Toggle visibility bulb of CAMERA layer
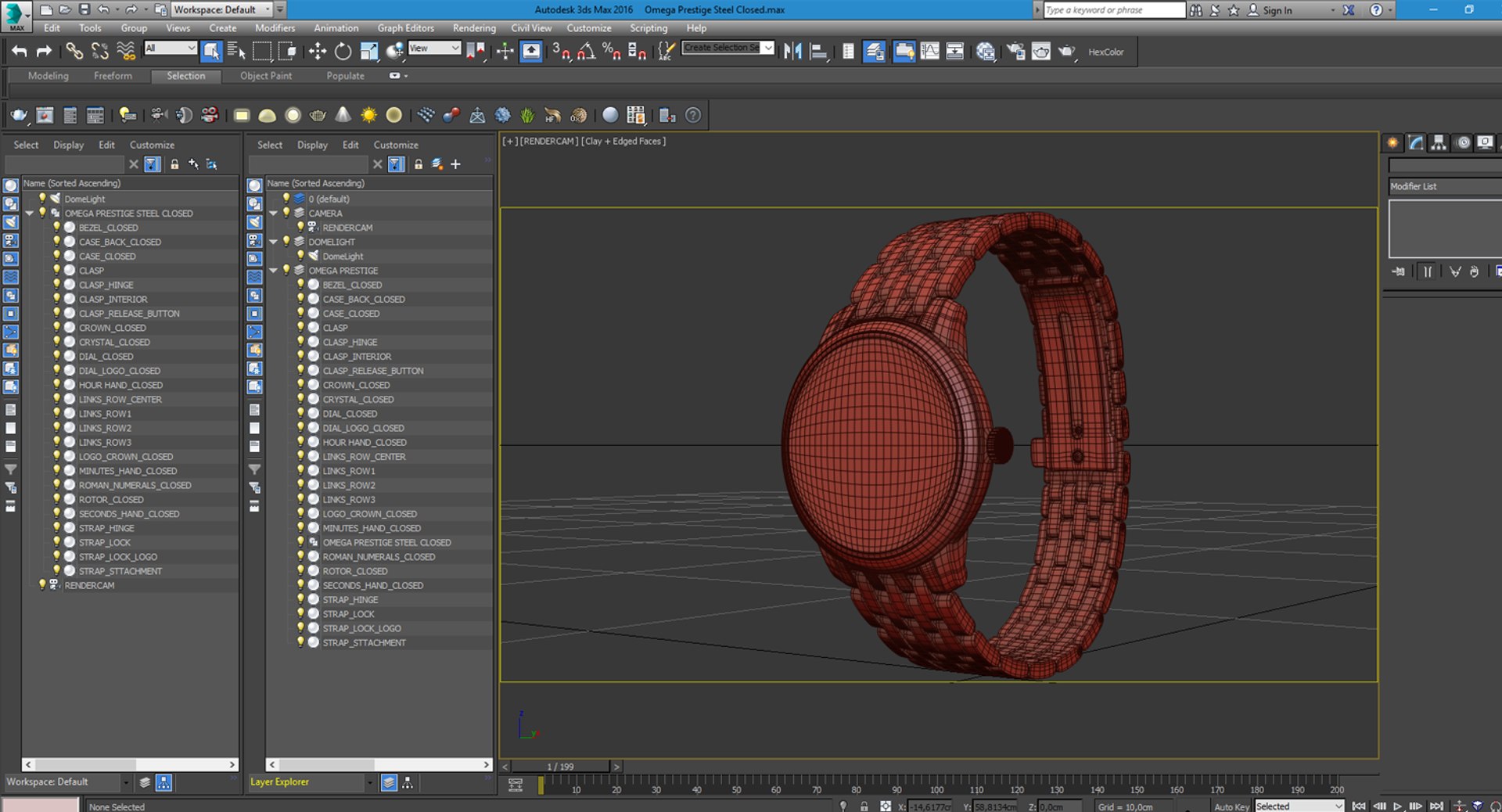The image size is (1502, 812). (286, 213)
